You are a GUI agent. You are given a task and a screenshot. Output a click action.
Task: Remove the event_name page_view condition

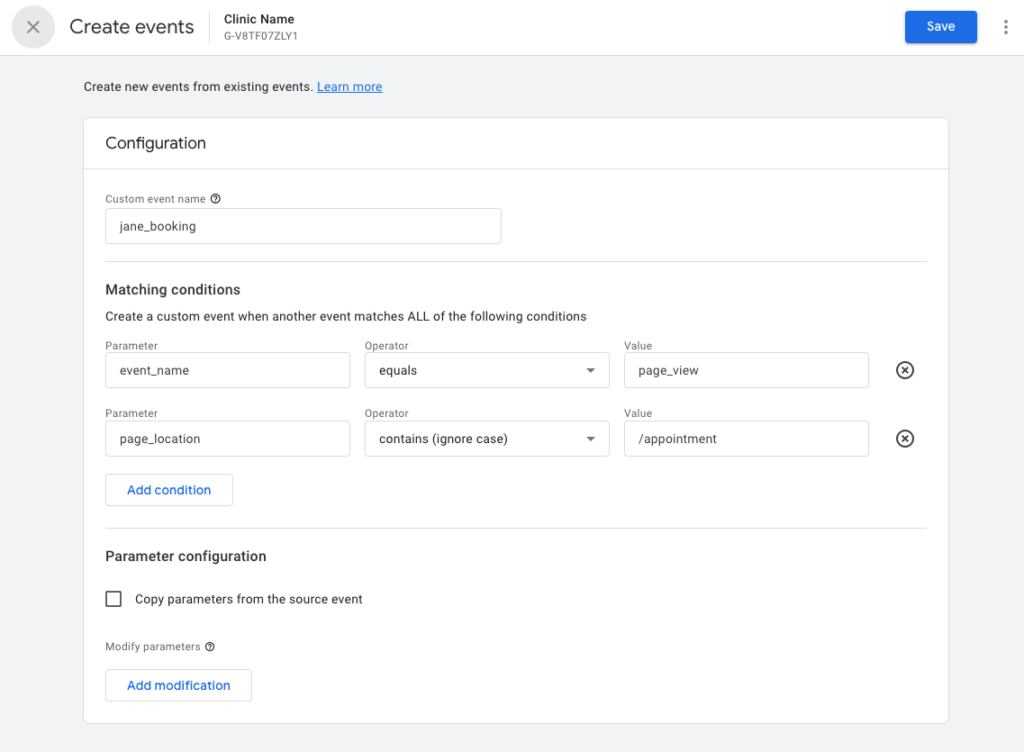(x=904, y=370)
